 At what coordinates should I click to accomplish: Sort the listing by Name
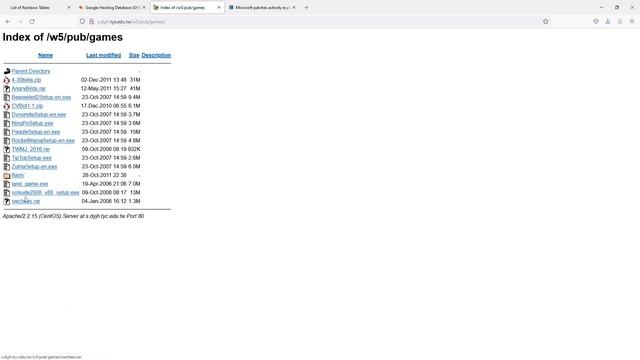pyautogui.click(x=45, y=55)
